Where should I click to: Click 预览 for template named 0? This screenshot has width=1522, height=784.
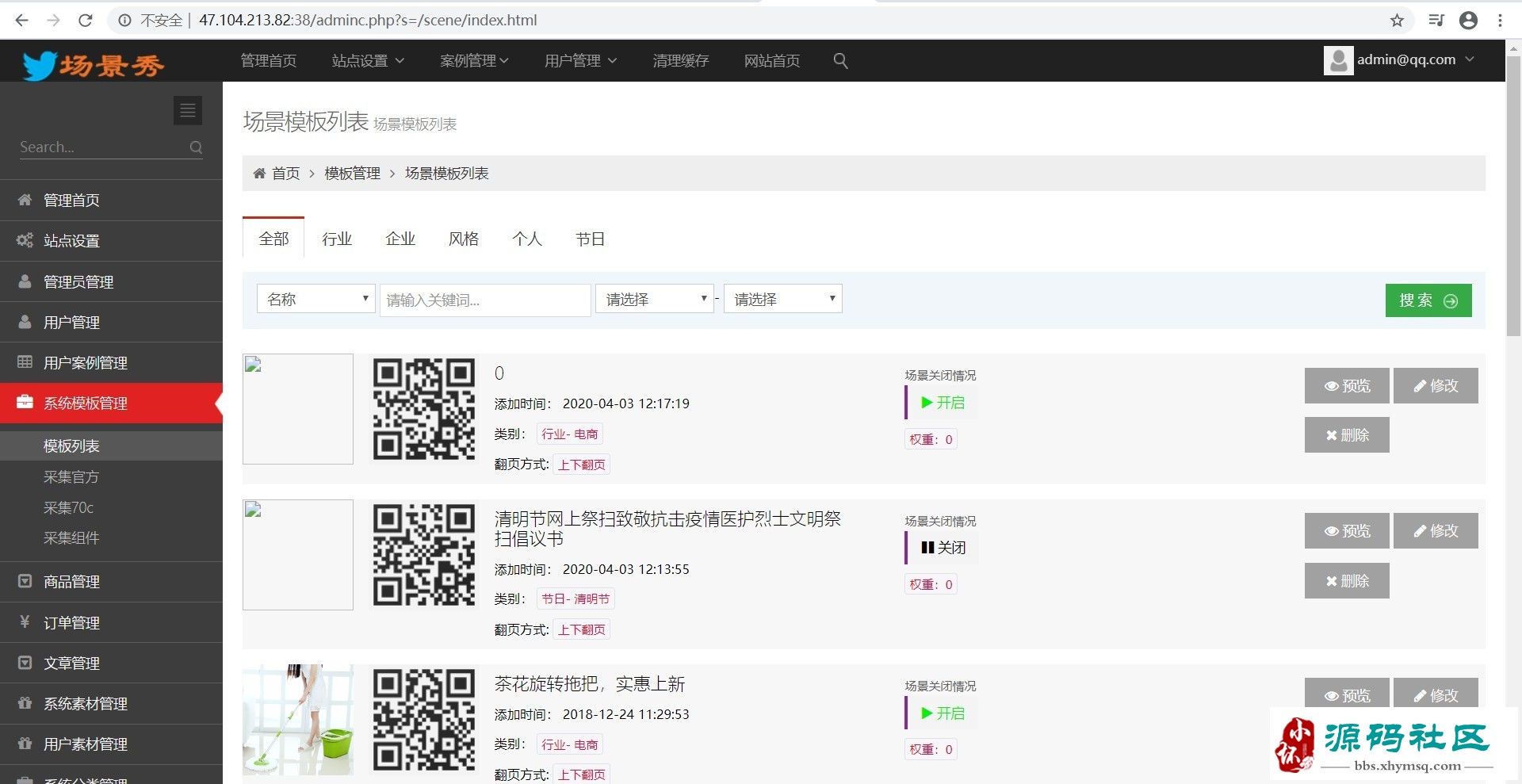[1347, 385]
